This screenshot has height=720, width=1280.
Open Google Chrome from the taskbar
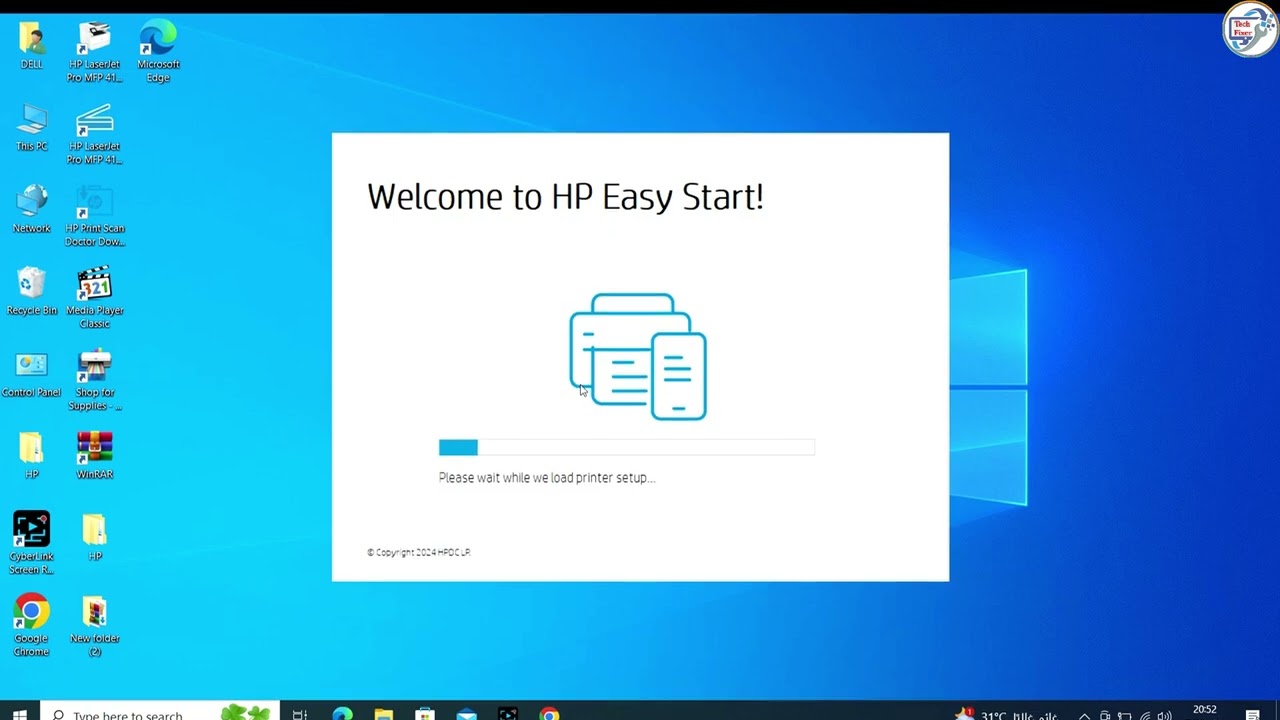coord(549,713)
